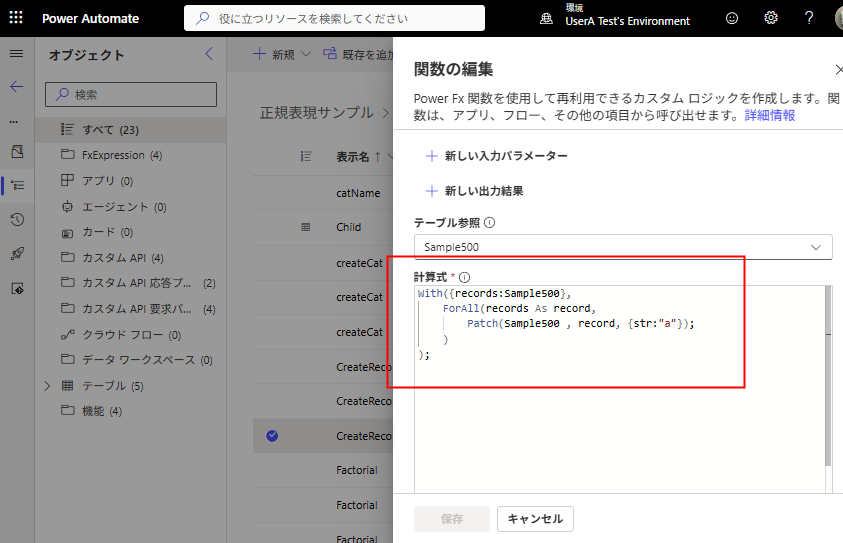The image size is (843, 543).
Task: Click the オブジェクト search input field
Action: [x=131, y=94]
